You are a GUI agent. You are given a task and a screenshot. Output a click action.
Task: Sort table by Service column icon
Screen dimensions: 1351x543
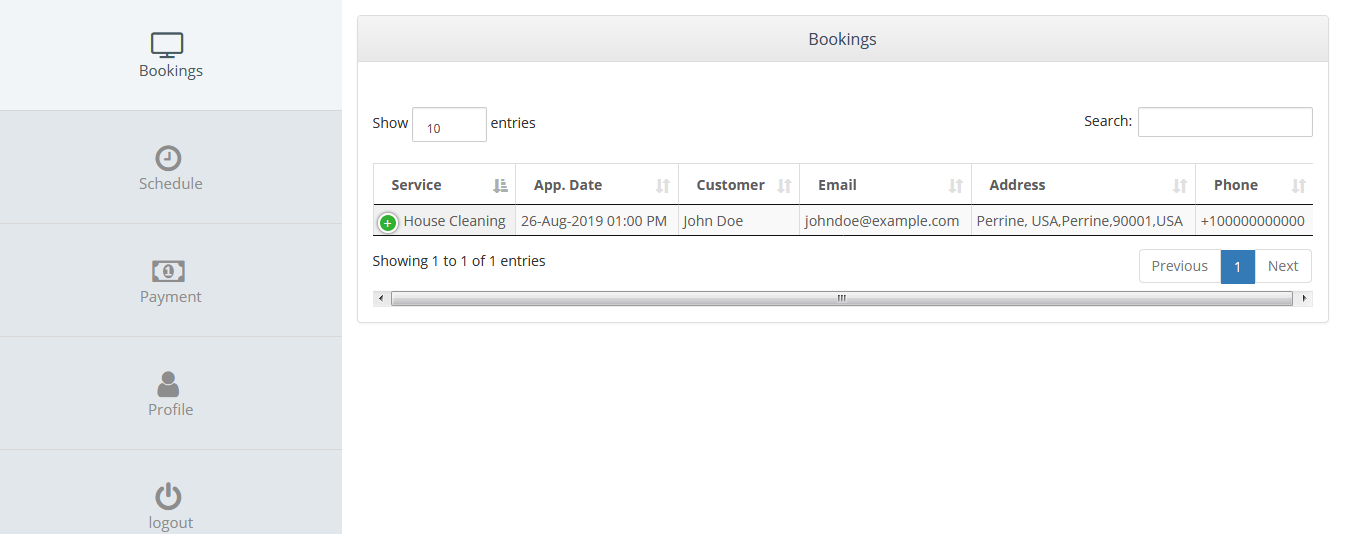pyautogui.click(x=500, y=185)
